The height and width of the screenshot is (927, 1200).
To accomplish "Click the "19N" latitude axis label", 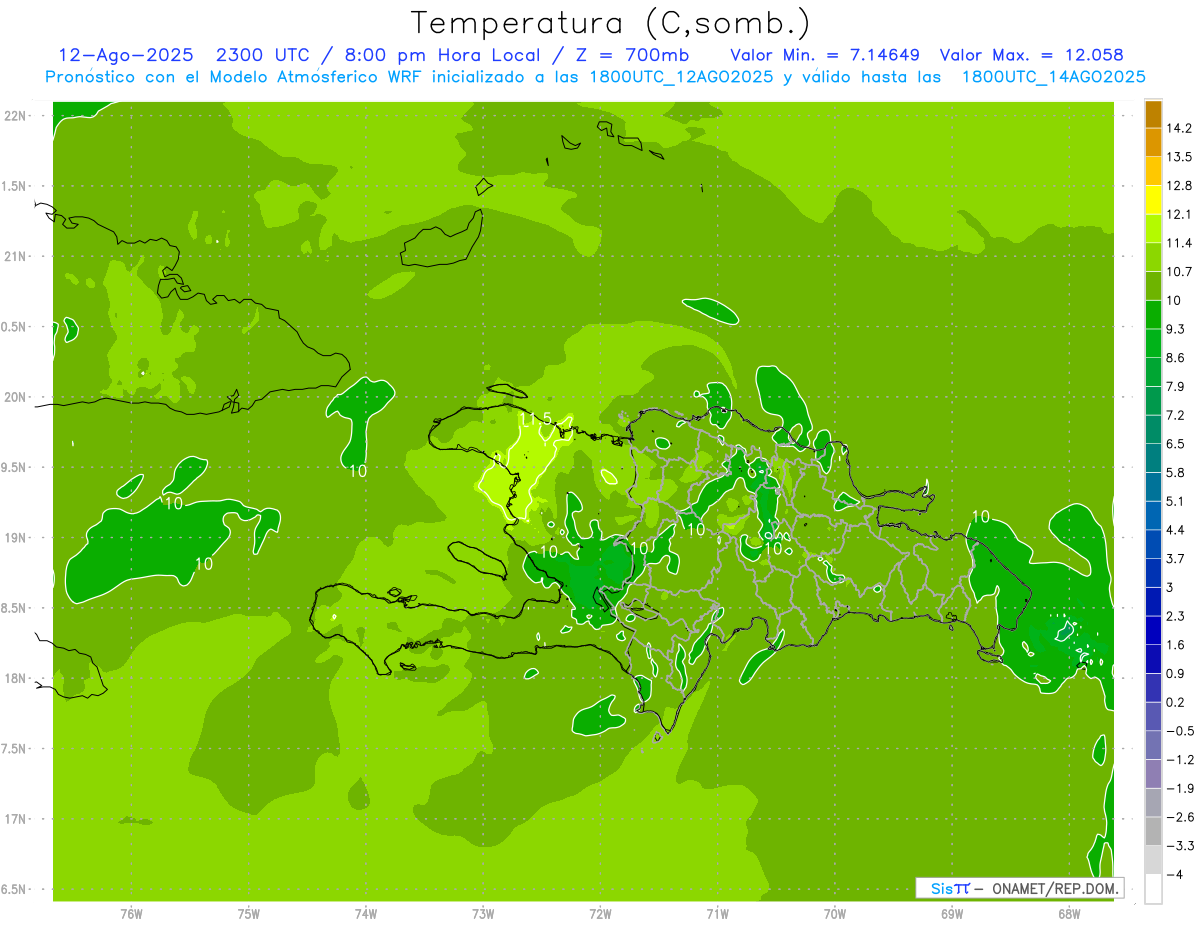I will click(x=15, y=538).
